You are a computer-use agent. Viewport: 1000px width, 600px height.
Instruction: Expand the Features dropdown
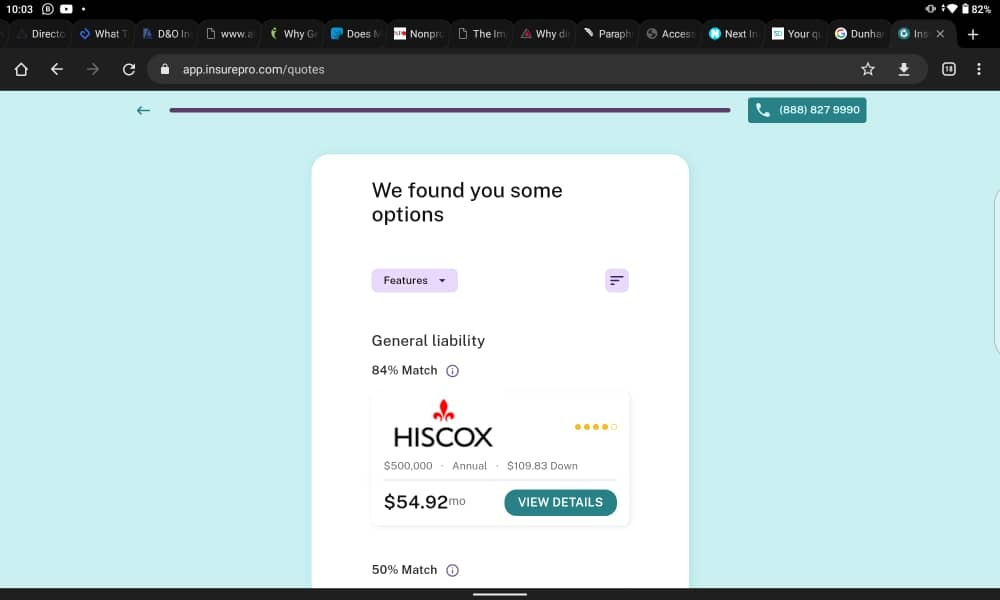415,281
